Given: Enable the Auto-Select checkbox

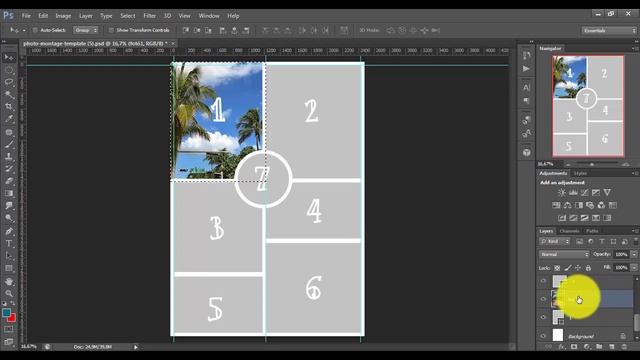Looking at the screenshot, I should [x=35, y=30].
